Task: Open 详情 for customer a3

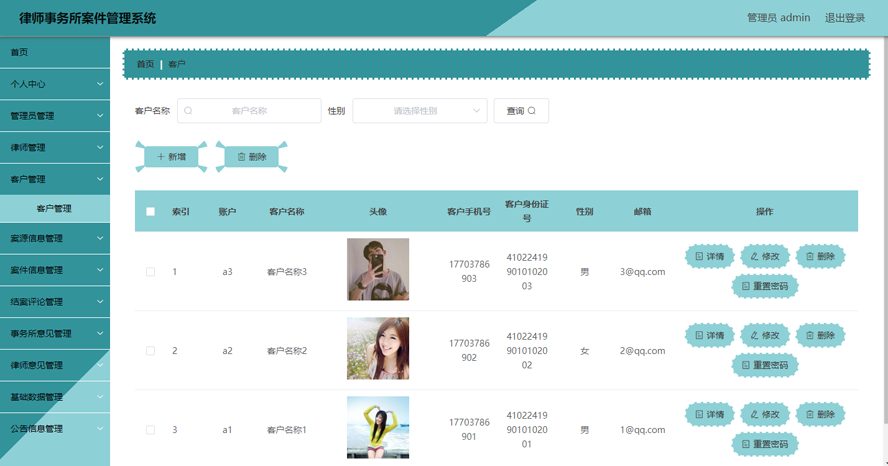Action: 710,256
